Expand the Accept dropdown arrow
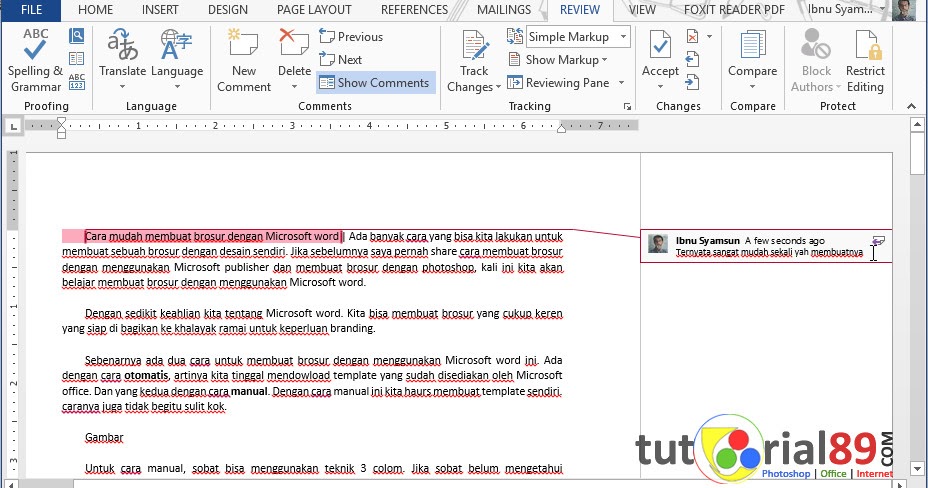 click(660, 87)
